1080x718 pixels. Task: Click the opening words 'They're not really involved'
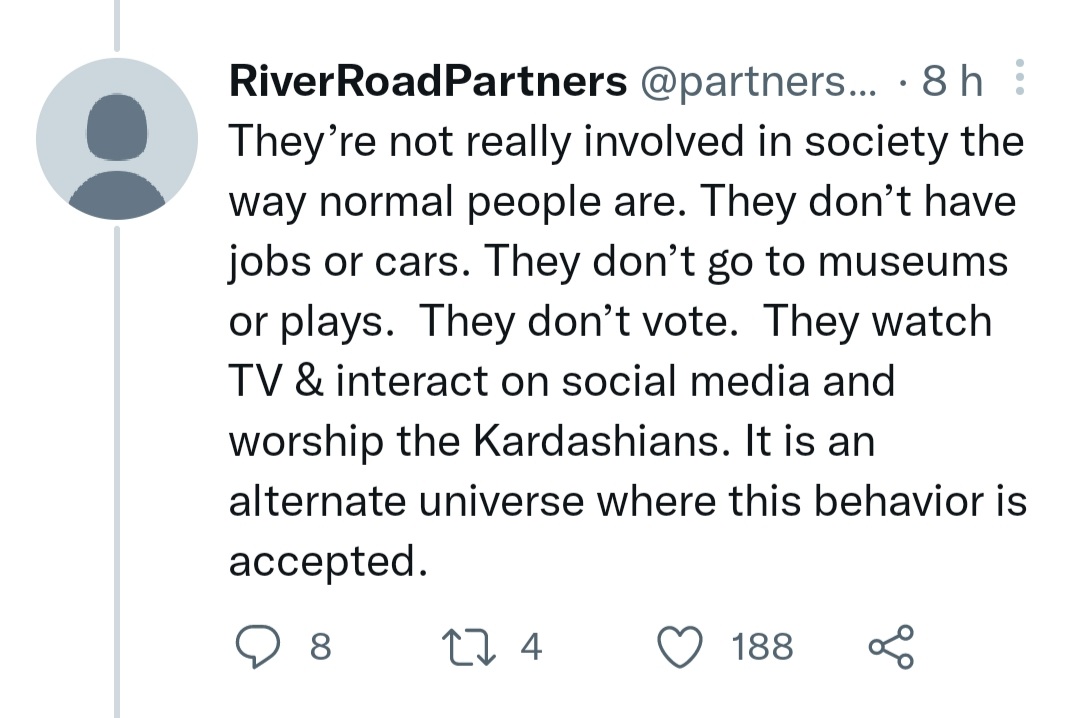pyautogui.click(x=400, y=142)
